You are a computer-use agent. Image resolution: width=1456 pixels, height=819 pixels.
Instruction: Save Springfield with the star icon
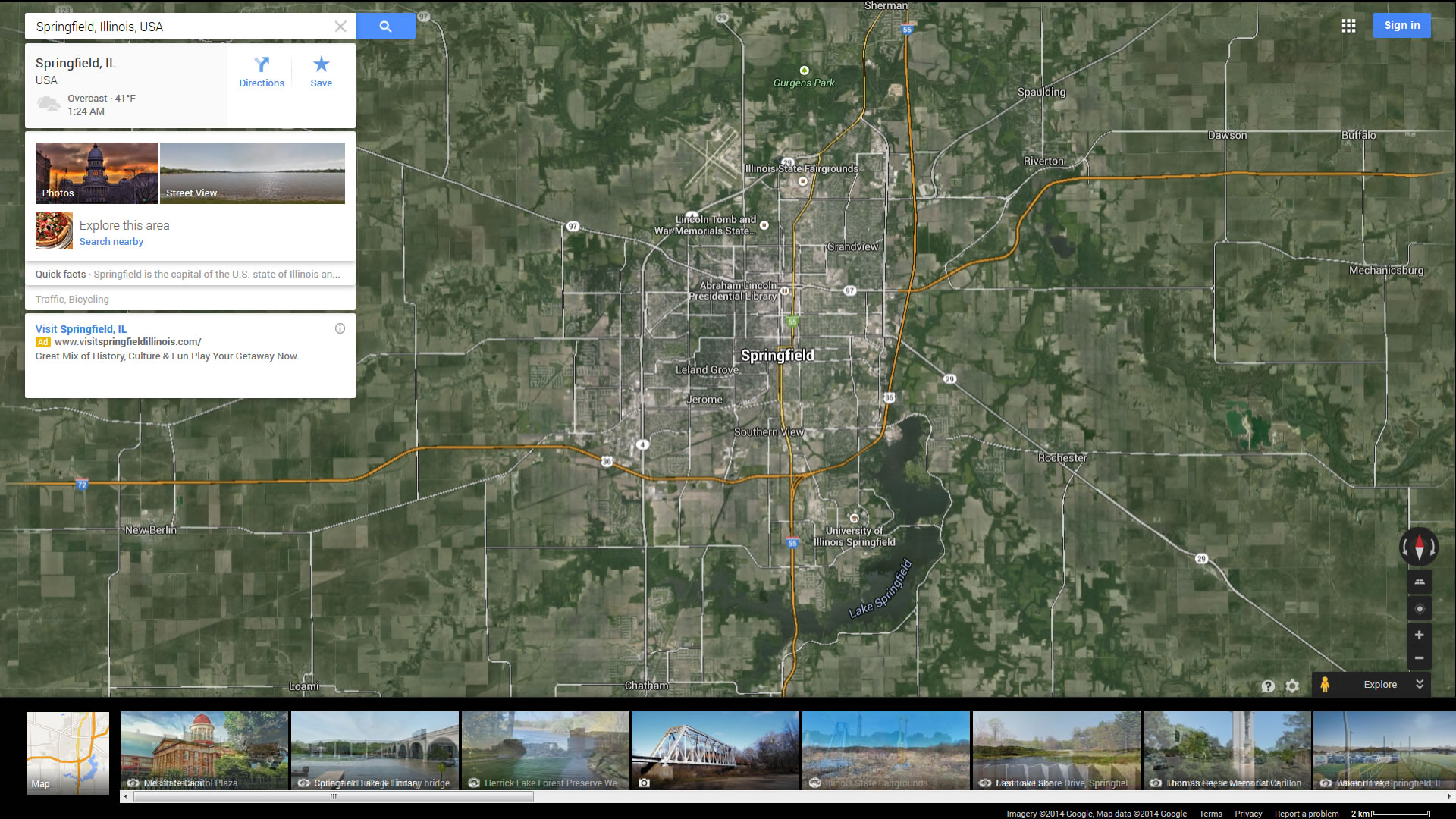coord(321,72)
